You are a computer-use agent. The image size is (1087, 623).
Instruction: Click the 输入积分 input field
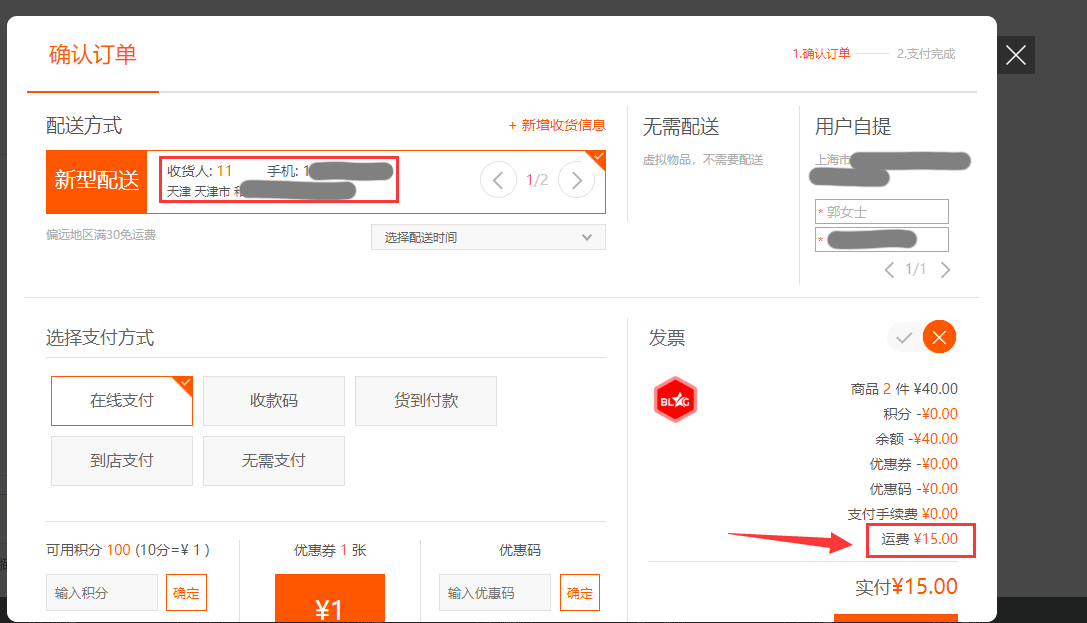pos(102,593)
